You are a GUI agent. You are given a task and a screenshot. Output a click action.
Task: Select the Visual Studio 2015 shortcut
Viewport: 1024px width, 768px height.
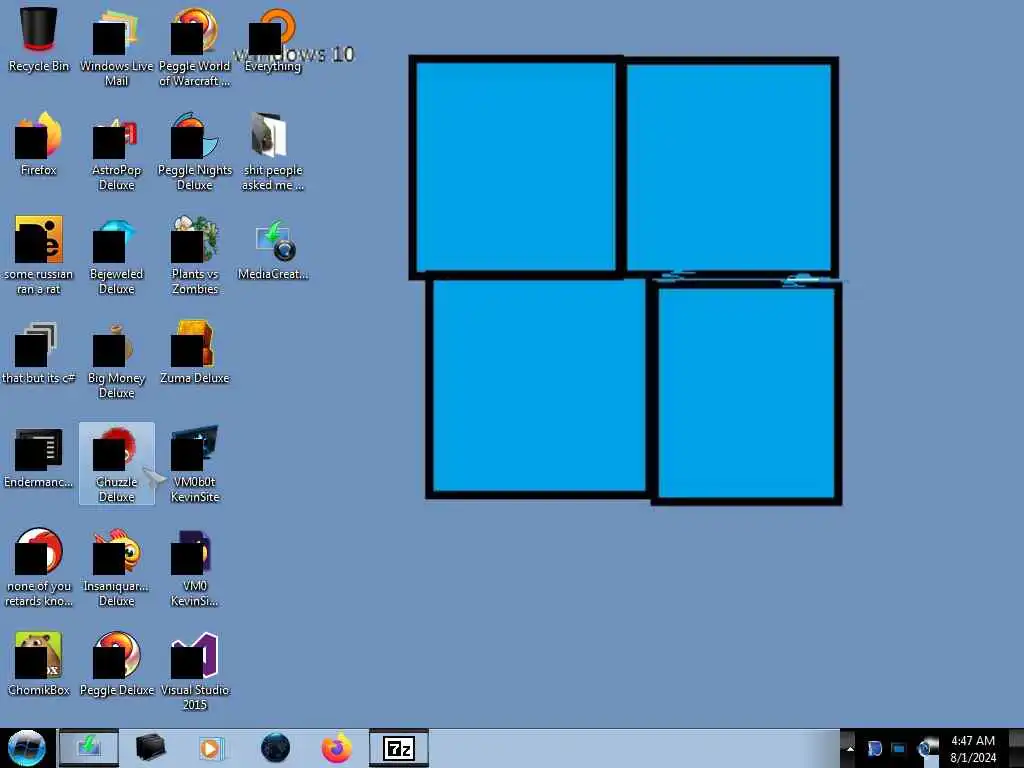point(195,671)
